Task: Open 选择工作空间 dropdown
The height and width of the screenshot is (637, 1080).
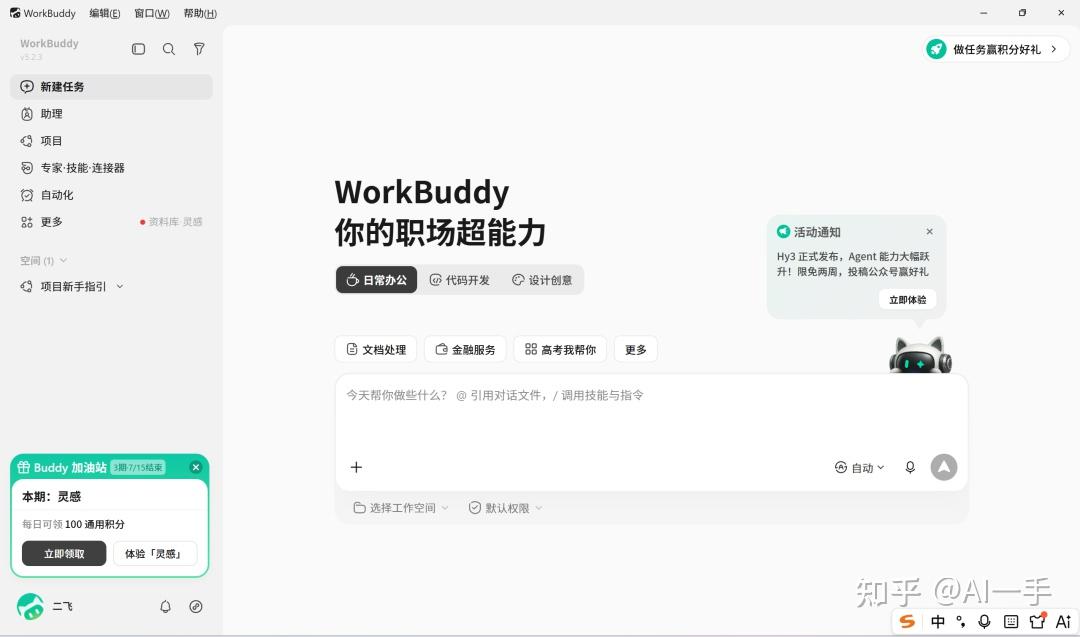Action: [x=401, y=508]
